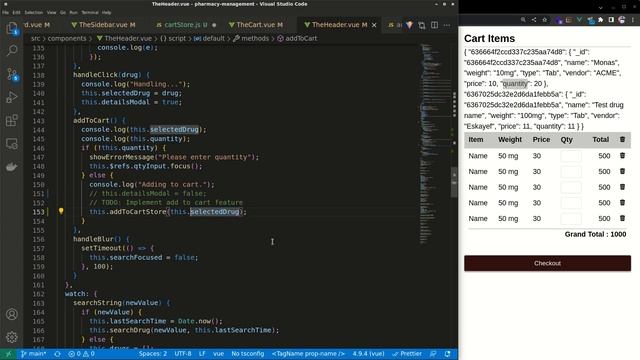Image resolution: width=640 pixels, height=360 pixels.
Task: Click line number 153 in the gutter
Action: click(38, 212)
